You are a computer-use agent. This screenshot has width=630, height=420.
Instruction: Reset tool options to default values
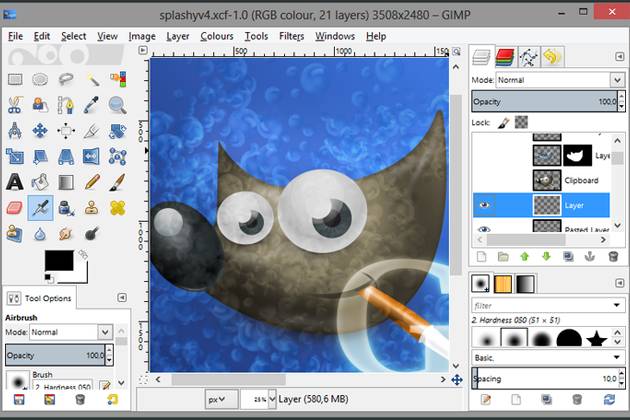(112, 399)
